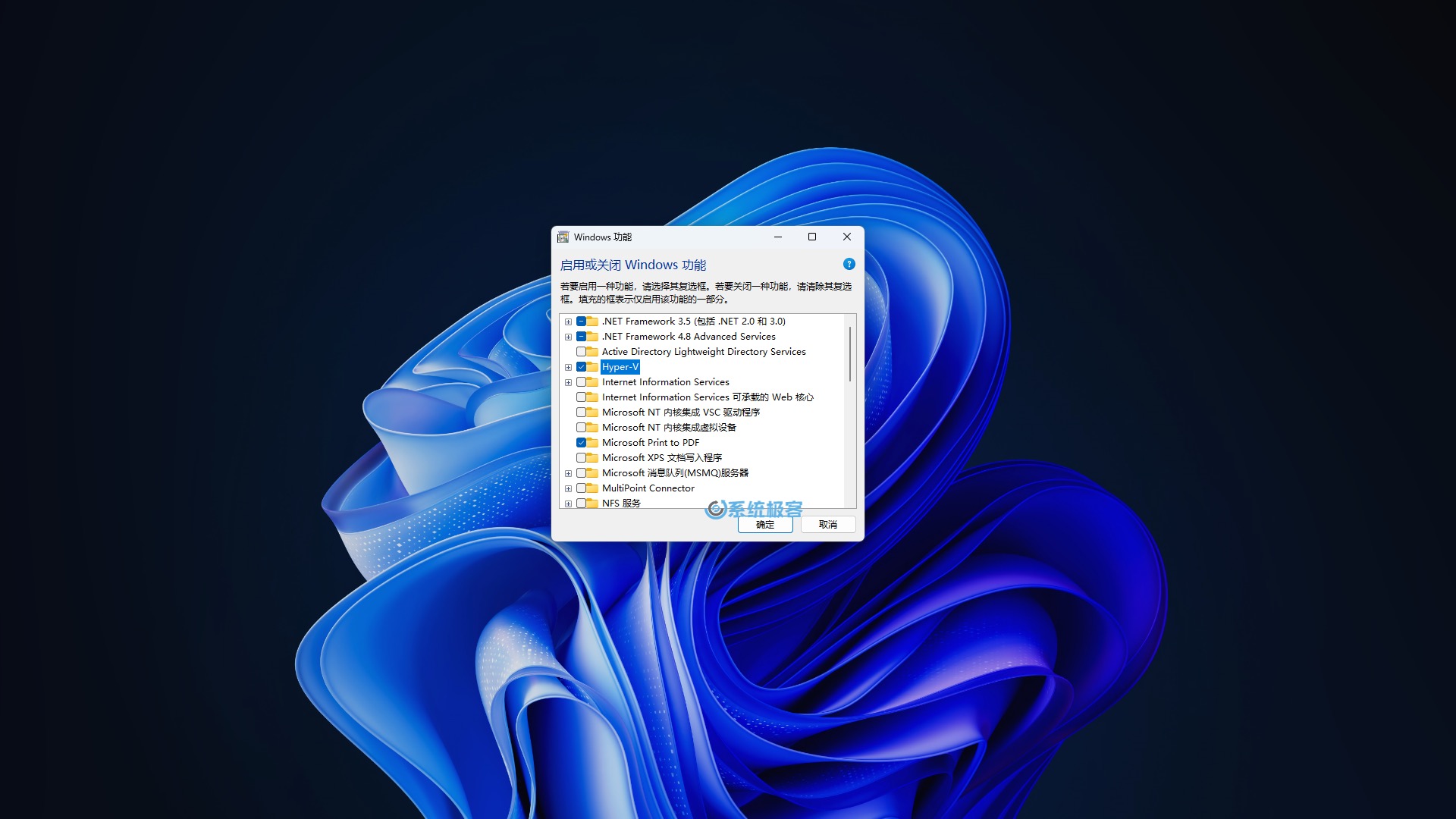
Task: Select the Hyper-V label text
Action: (620, 367)
